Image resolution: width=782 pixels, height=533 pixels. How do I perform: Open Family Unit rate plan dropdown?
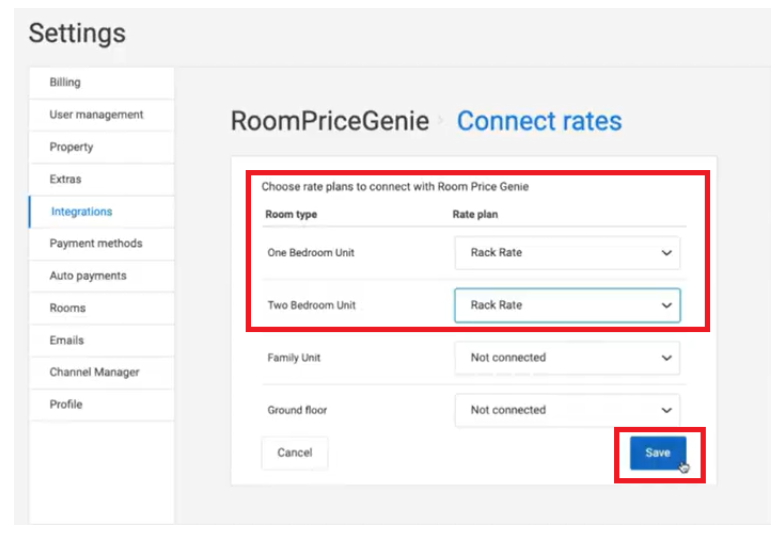click(x=567, y=357)
